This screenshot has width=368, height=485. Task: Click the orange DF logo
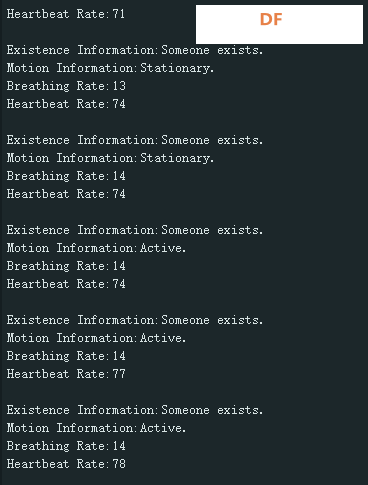pyautogui.click(x=271, y=19)
